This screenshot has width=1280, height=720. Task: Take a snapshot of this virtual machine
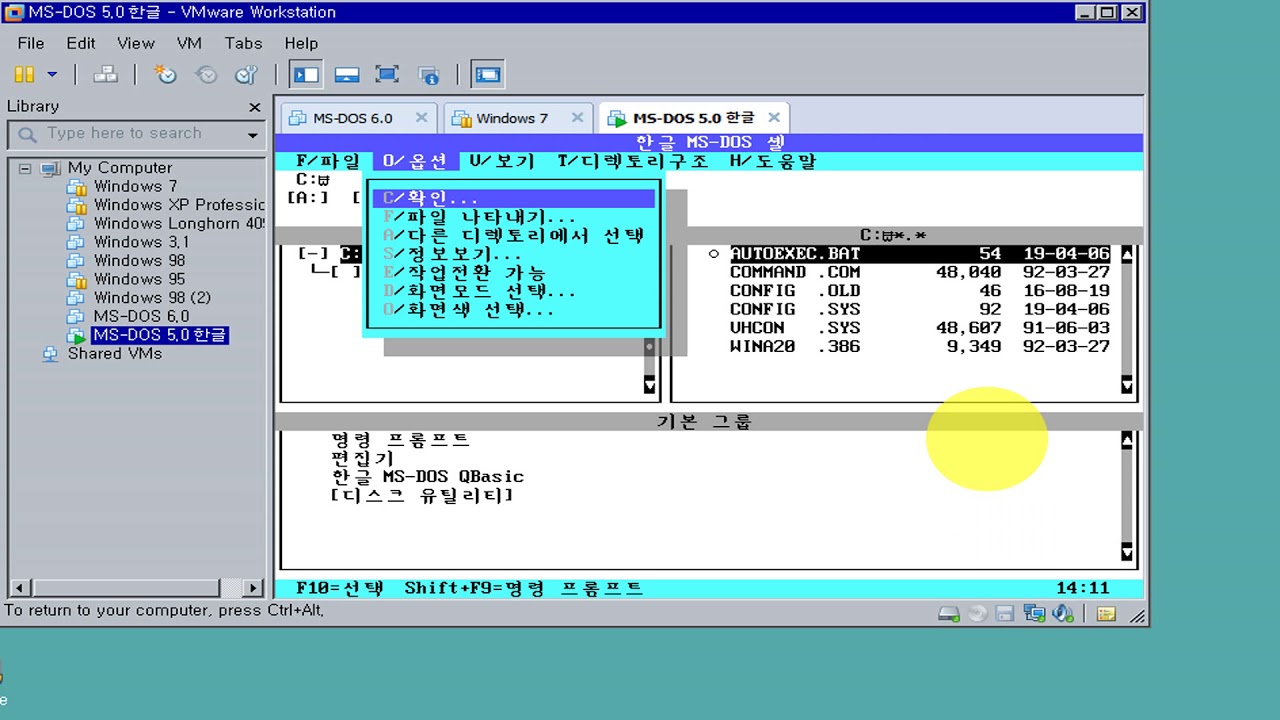point(165,74)
